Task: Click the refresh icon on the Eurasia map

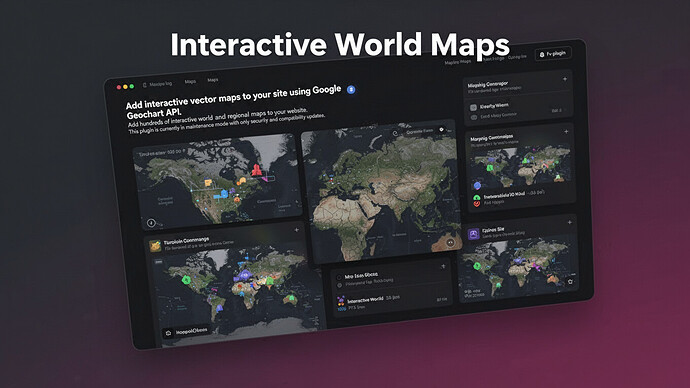Action: [395, 133]
